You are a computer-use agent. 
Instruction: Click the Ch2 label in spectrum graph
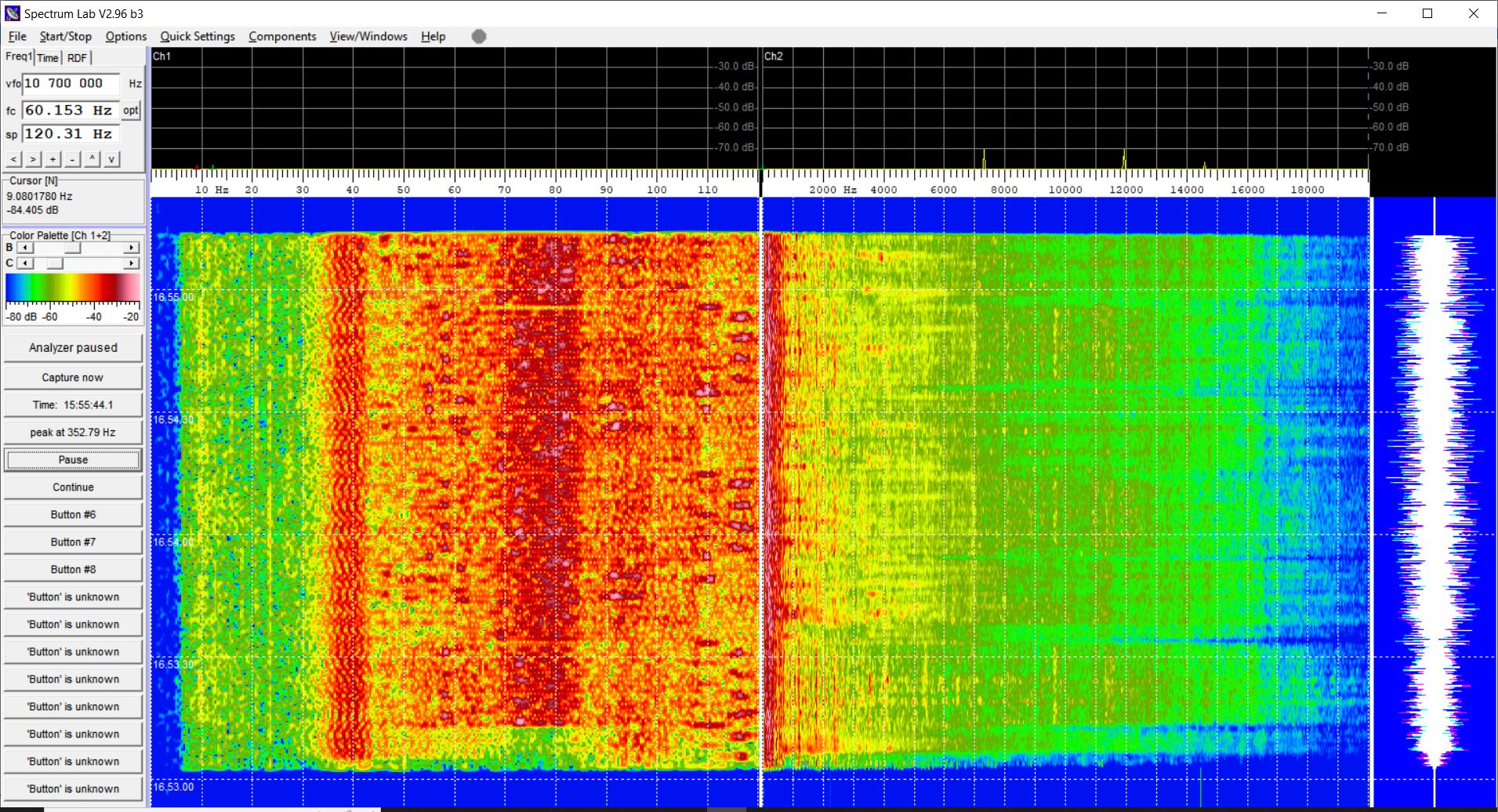(774, 56)
